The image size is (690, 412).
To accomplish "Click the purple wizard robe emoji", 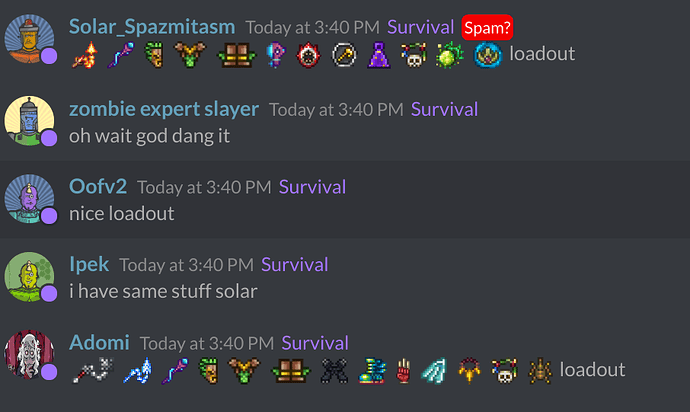I will click(378, 55).
